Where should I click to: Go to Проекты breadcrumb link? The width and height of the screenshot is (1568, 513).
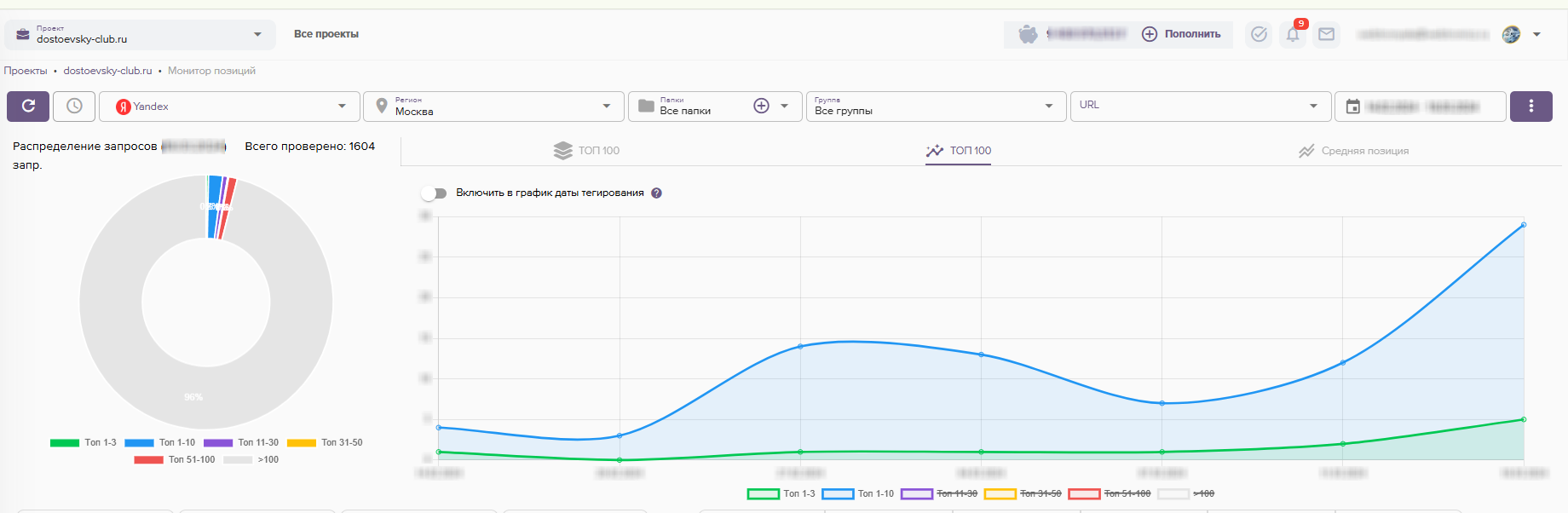coord(26,71)
